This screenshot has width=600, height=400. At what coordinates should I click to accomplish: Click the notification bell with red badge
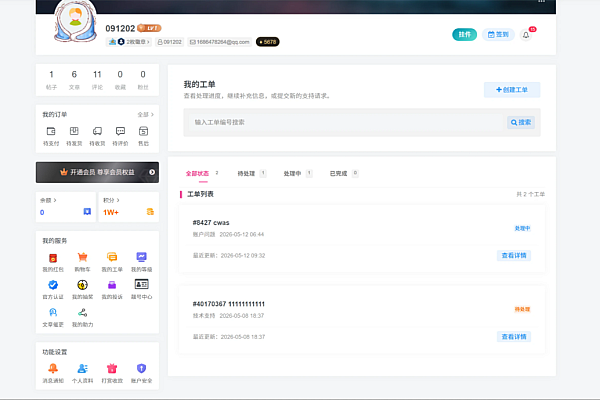tap(526, 35)
